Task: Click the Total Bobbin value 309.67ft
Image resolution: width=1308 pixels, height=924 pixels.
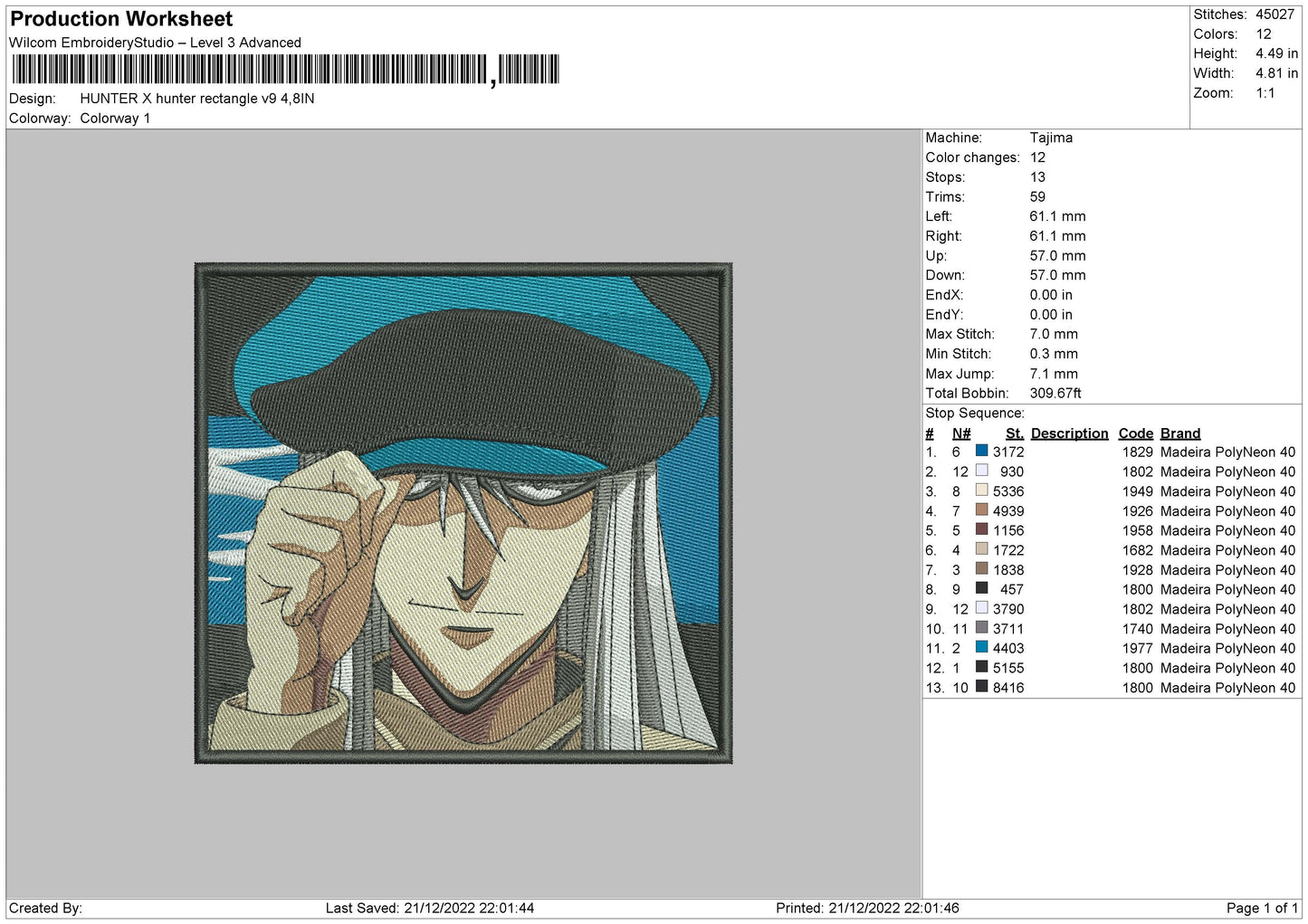Action: point(1055,394)
